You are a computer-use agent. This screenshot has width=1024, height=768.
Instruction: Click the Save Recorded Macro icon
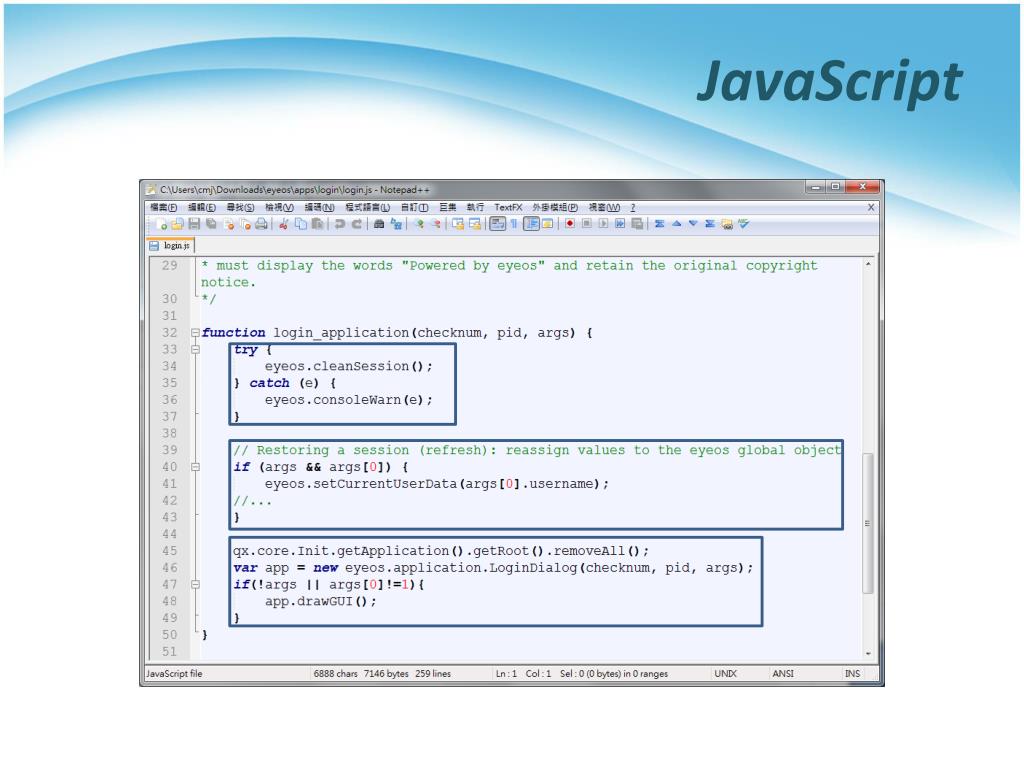[x=637, y=224]
